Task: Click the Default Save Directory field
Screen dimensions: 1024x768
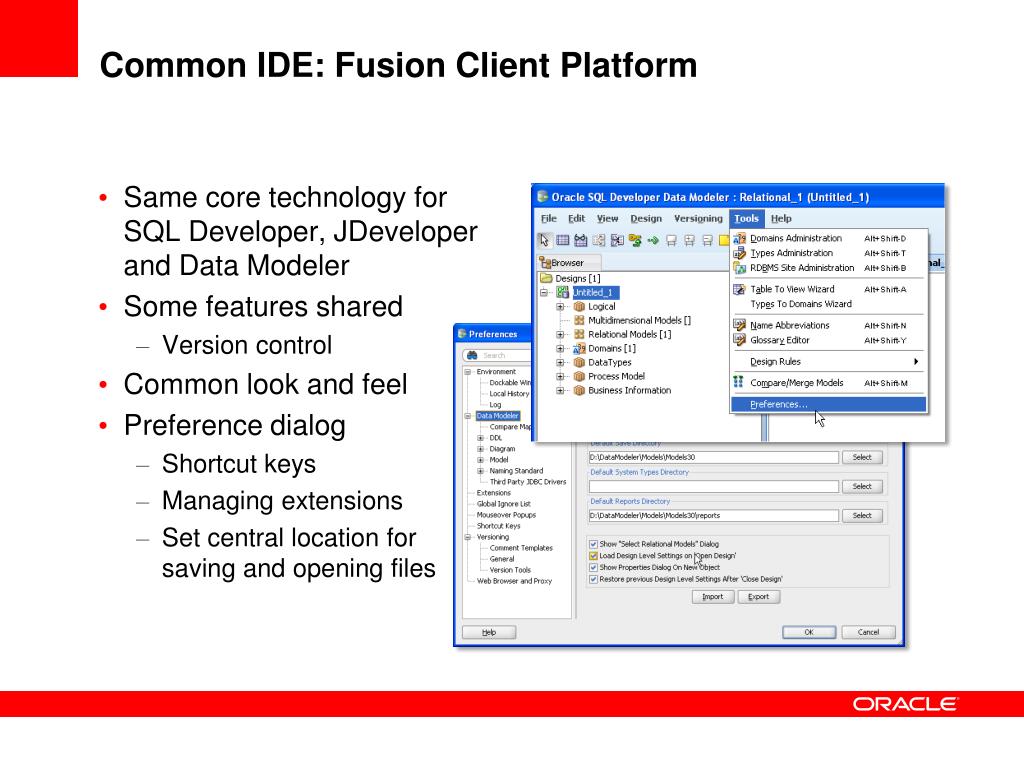Action: click(714, 458)
